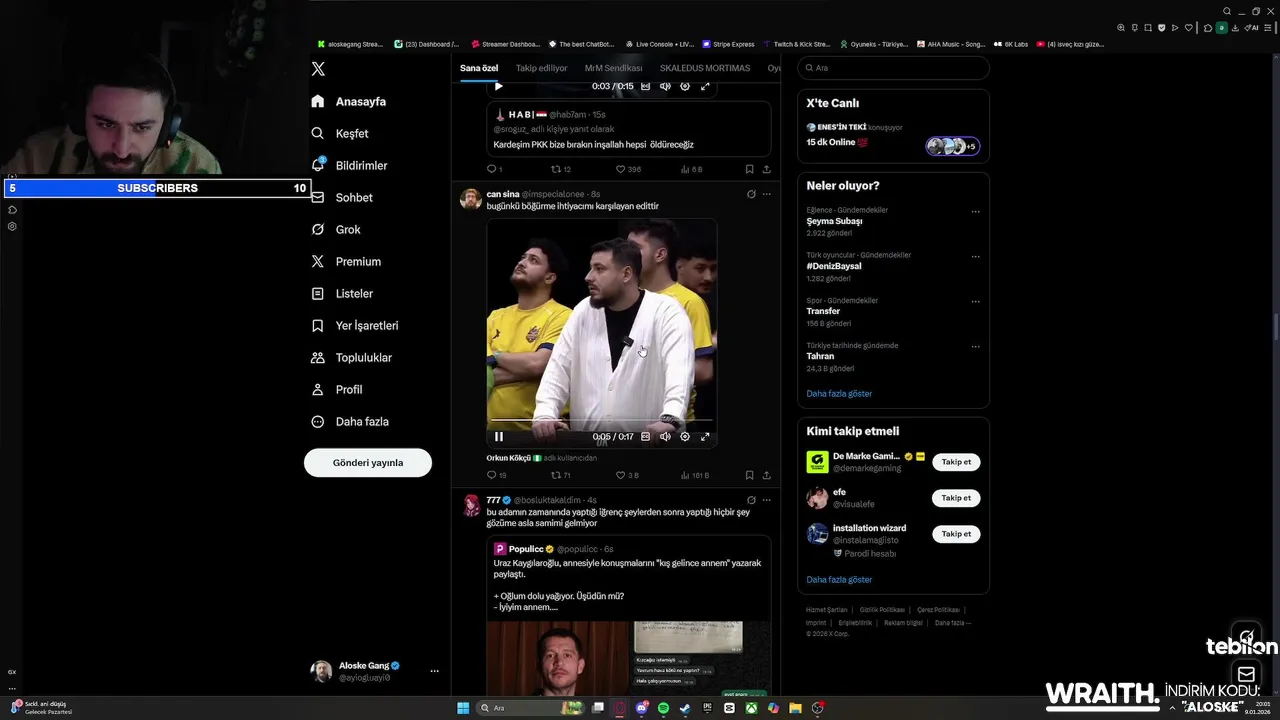Follow installation wizard with Takip et
The width and height of the screenshot is (1280, 720).
coord(956,534)
